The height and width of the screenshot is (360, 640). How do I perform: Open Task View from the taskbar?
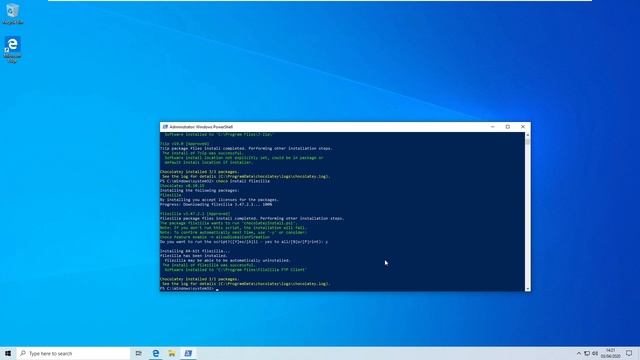[x=139, y=353]
